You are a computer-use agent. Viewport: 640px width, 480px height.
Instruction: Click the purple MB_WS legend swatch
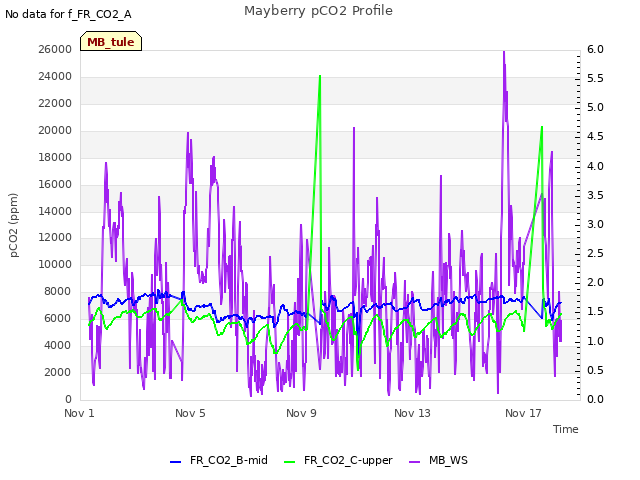(414, 462)
